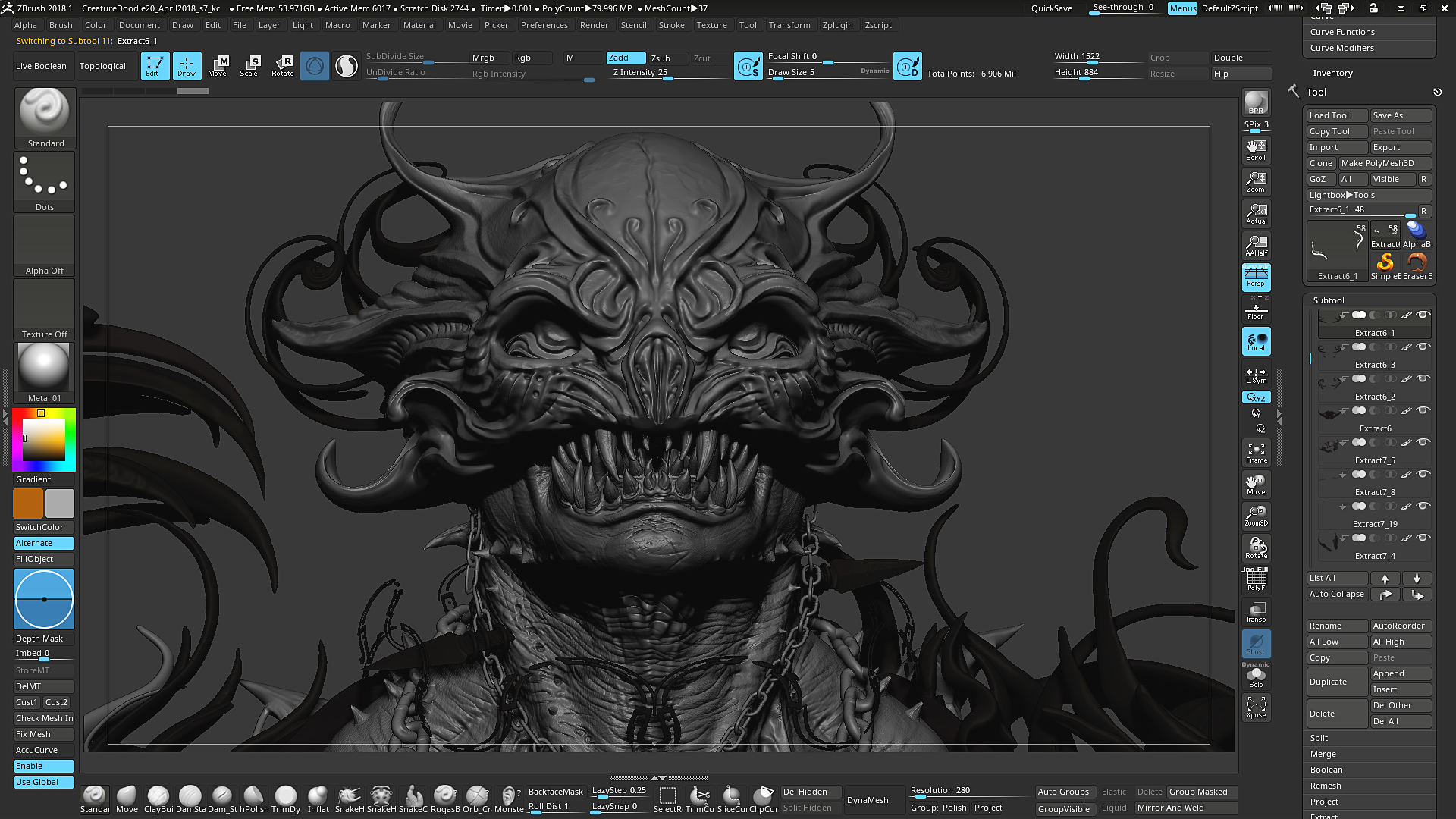Select the hPolish brush icon
Viewport: 1456px width, 819px height.
pos(254,799)
